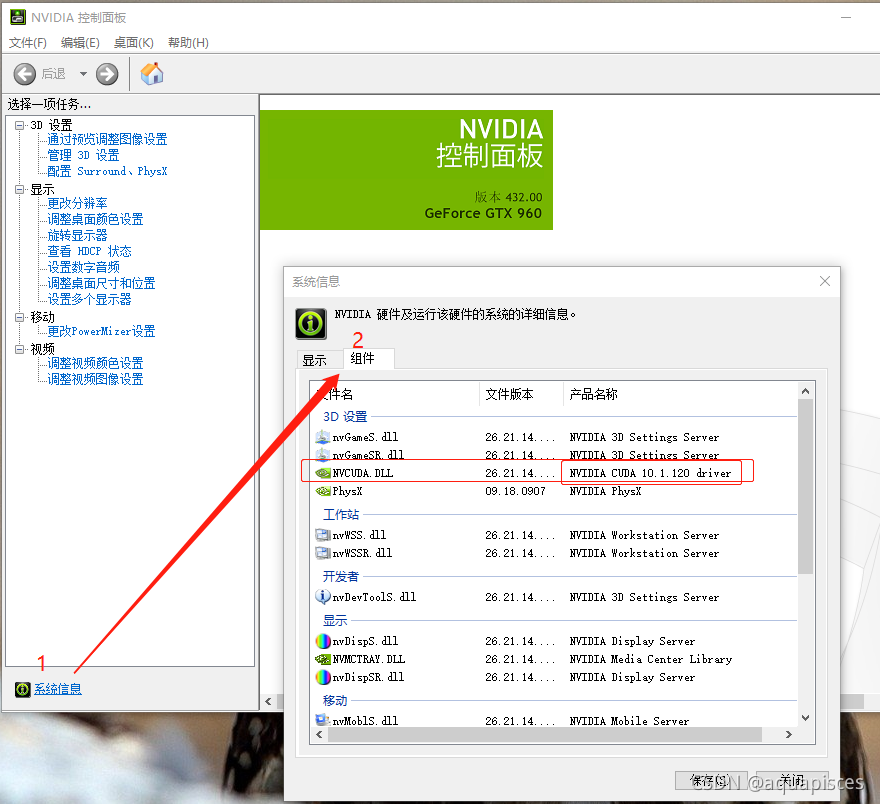
Task: Click component list scroll up arrow
Action: point(805,391)
